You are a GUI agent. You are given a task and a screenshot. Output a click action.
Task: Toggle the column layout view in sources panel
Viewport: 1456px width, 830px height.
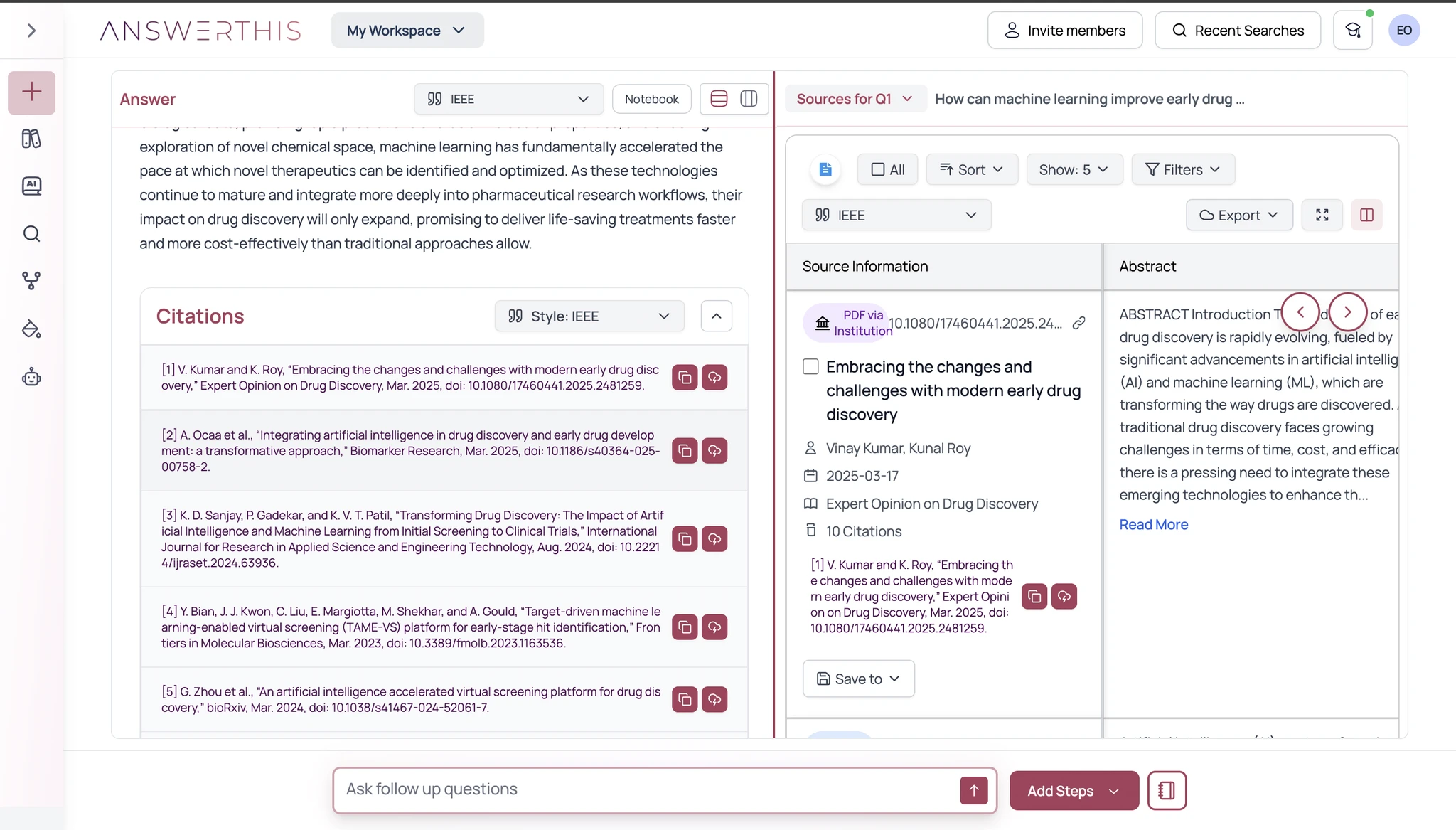point(1366,215)
